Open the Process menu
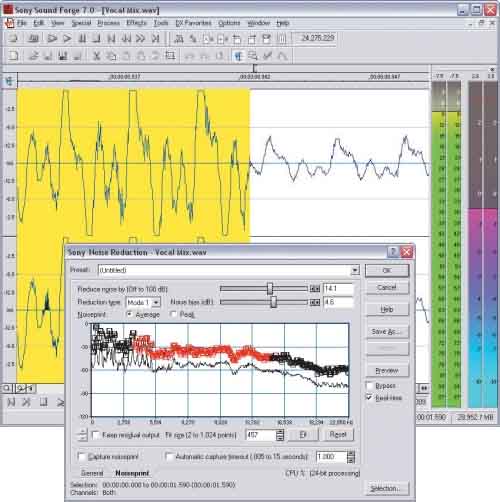 (x=108, y=23)
